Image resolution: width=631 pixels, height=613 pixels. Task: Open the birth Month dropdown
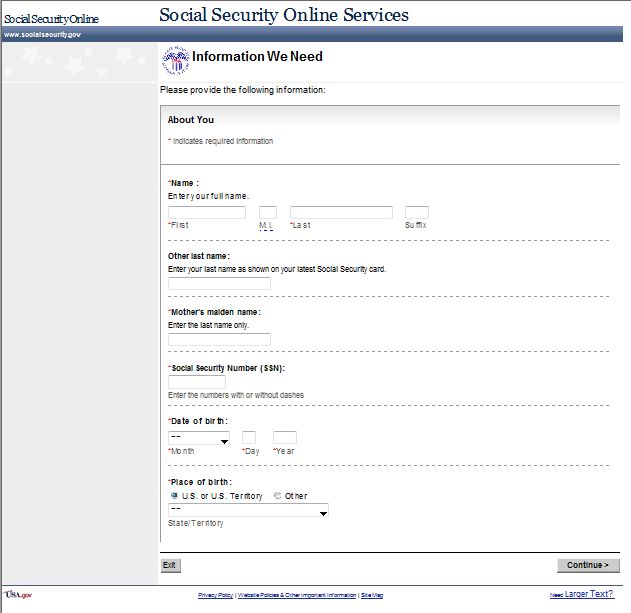pyautogui.click(x=199, y=438)
